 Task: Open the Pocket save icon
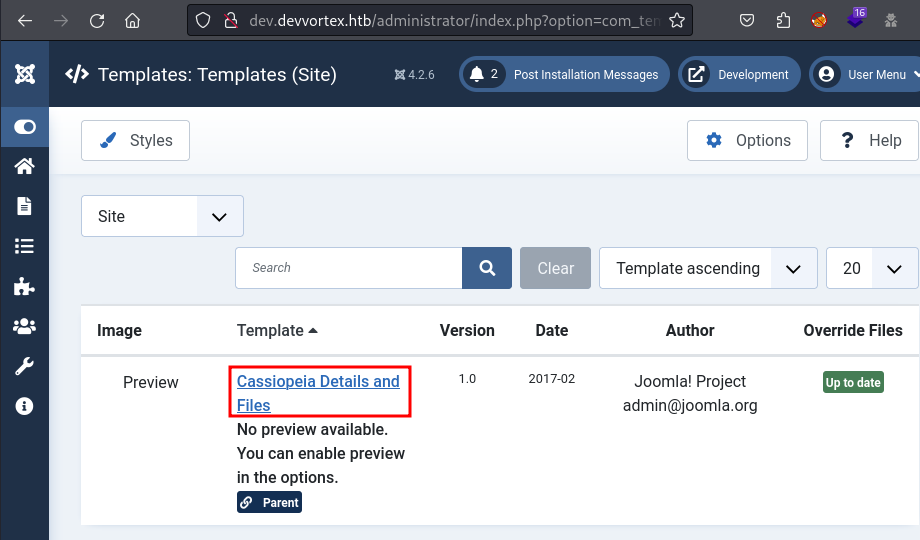click(747, 21)
